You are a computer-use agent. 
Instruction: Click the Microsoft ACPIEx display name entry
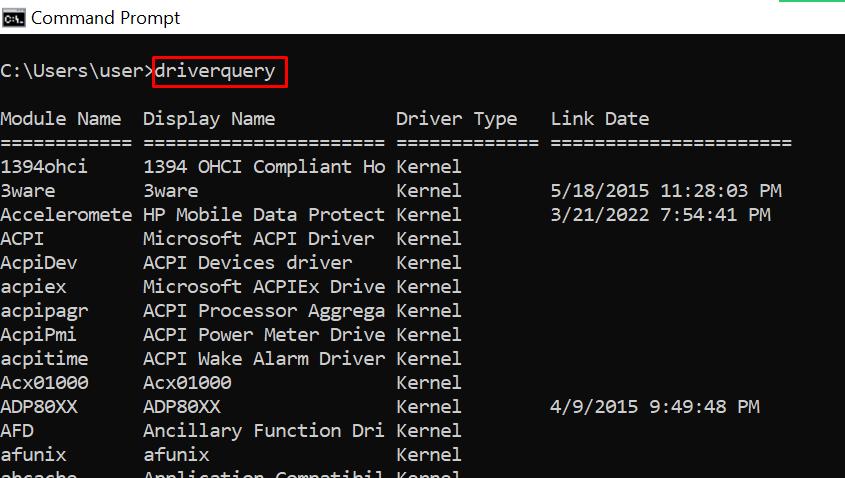[x=264, y=287]
